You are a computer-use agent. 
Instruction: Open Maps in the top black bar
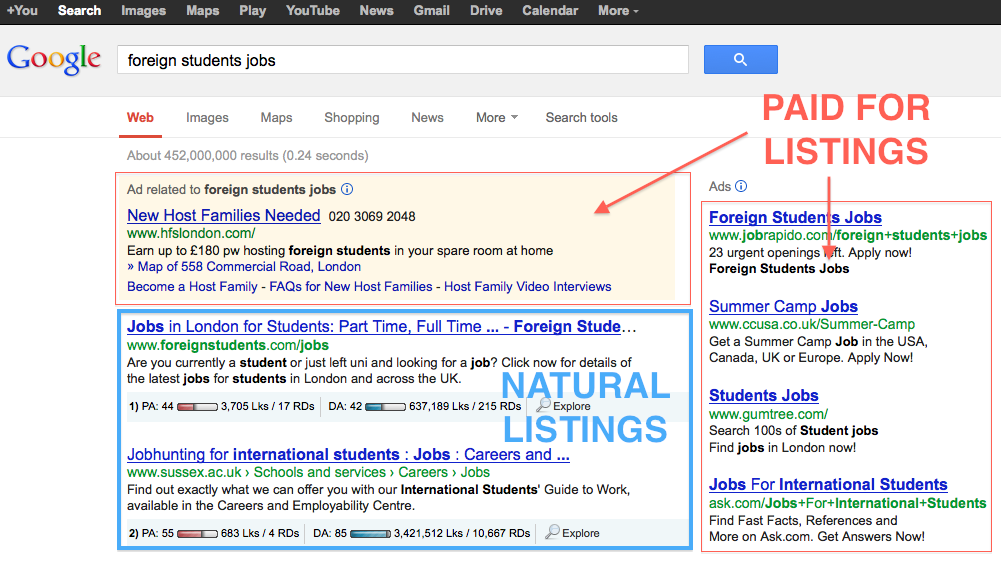point(203,11)
